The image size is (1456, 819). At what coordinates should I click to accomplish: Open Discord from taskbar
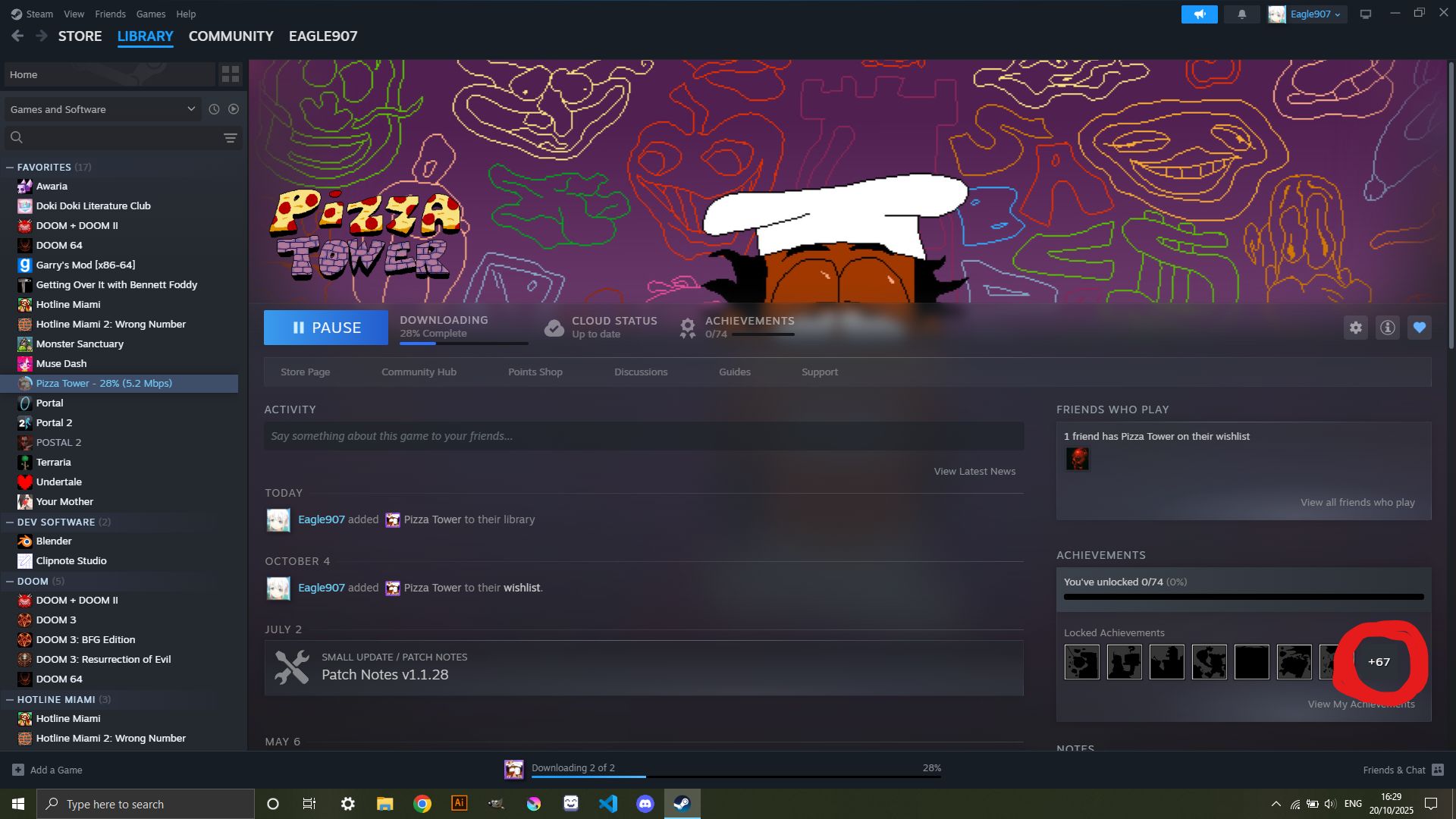645,804
